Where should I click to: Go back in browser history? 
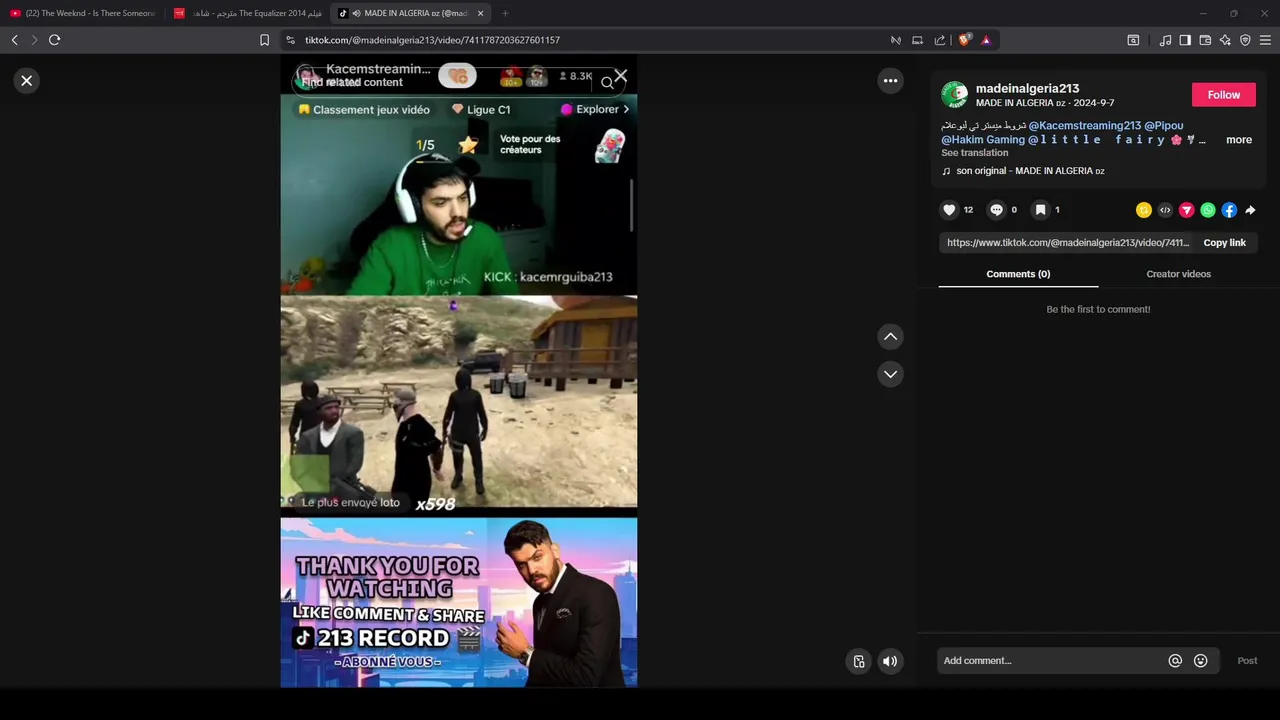pyautogui.click(x=14, y=40)
